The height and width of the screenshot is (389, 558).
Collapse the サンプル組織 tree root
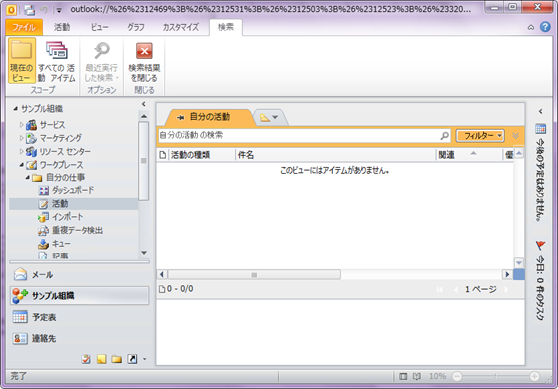pyautogui.click(x=15, y=109)
